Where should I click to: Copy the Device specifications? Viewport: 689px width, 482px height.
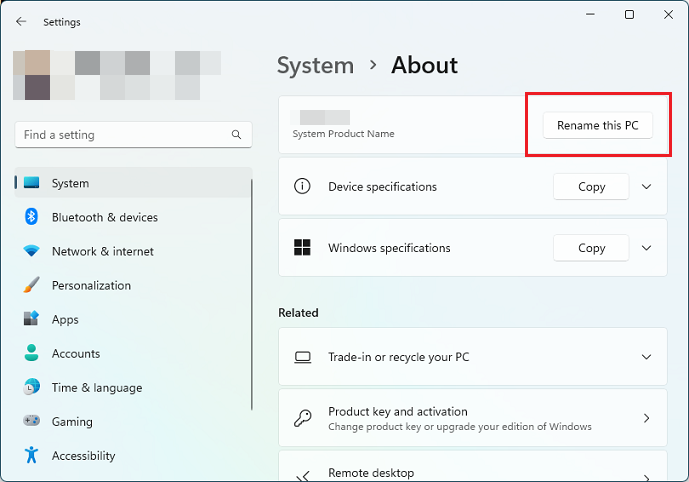(591, 186)
